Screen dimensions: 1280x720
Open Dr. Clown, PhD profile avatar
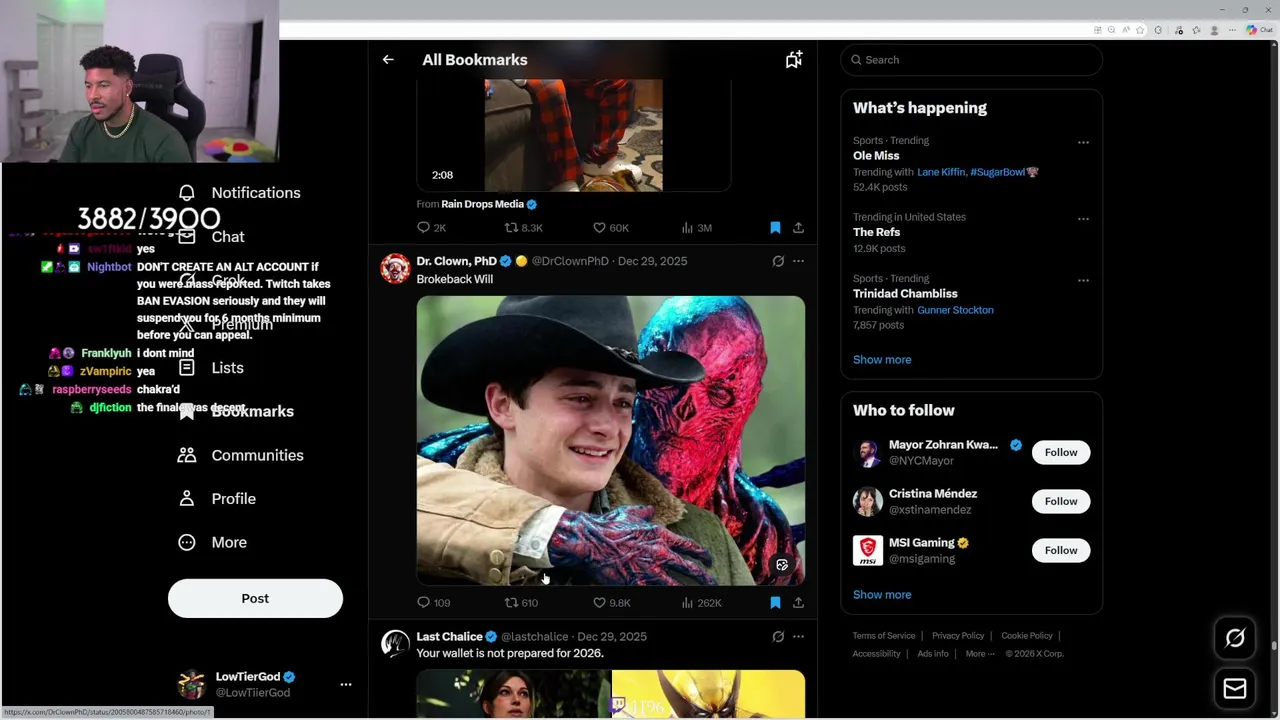point(395,269)
